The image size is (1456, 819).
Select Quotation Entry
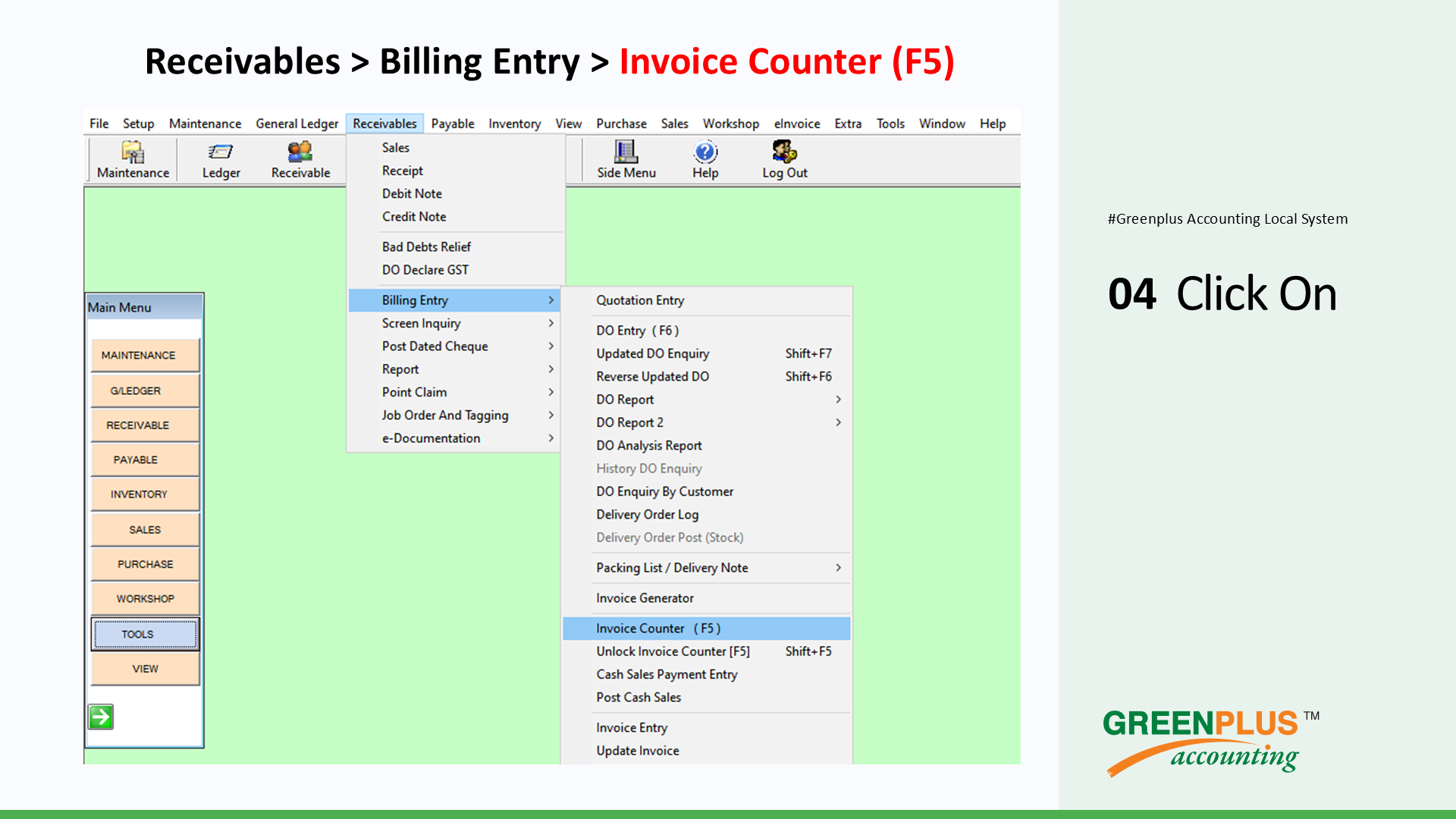click(x=707, y=300)
